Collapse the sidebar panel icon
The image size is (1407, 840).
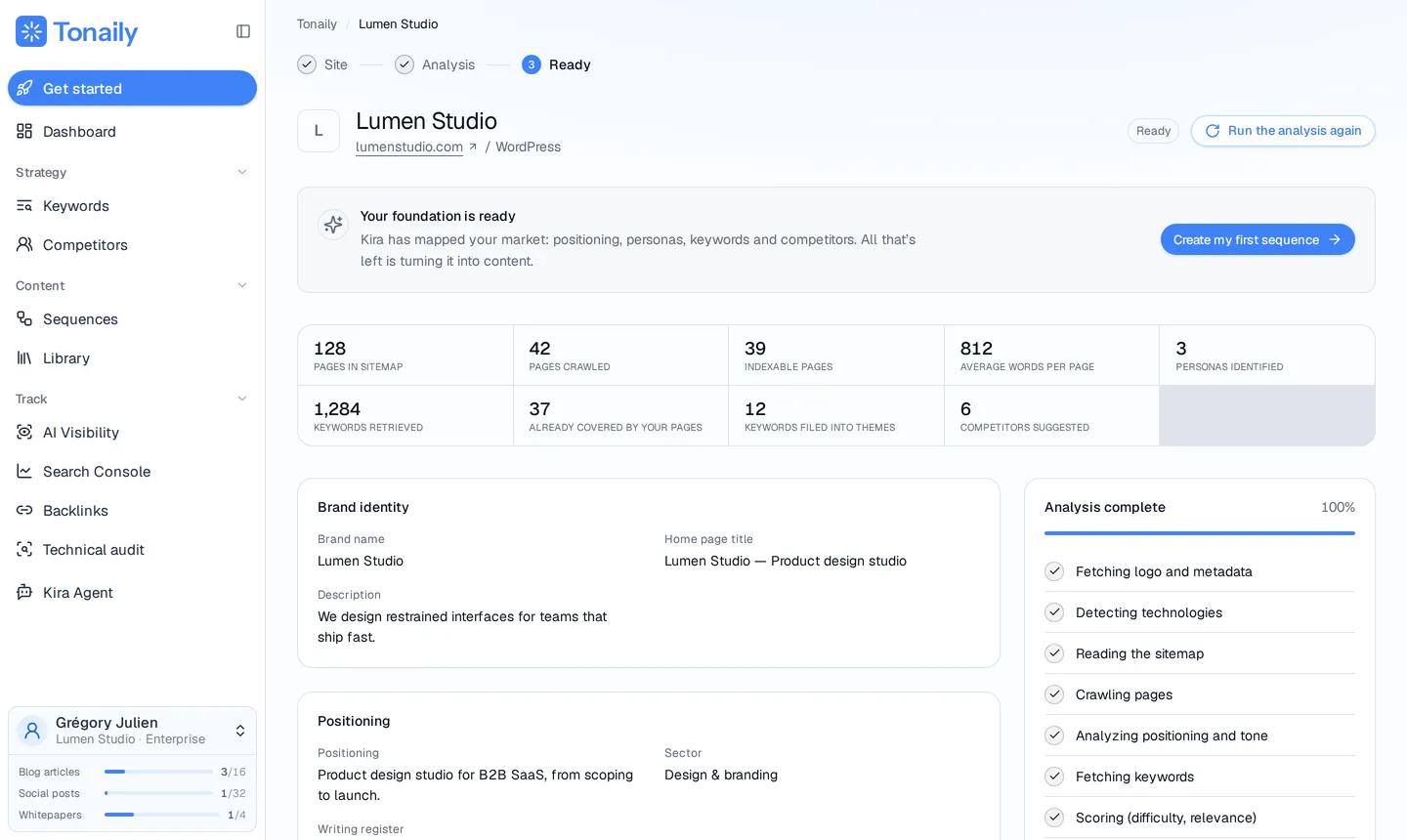[243, 31]
